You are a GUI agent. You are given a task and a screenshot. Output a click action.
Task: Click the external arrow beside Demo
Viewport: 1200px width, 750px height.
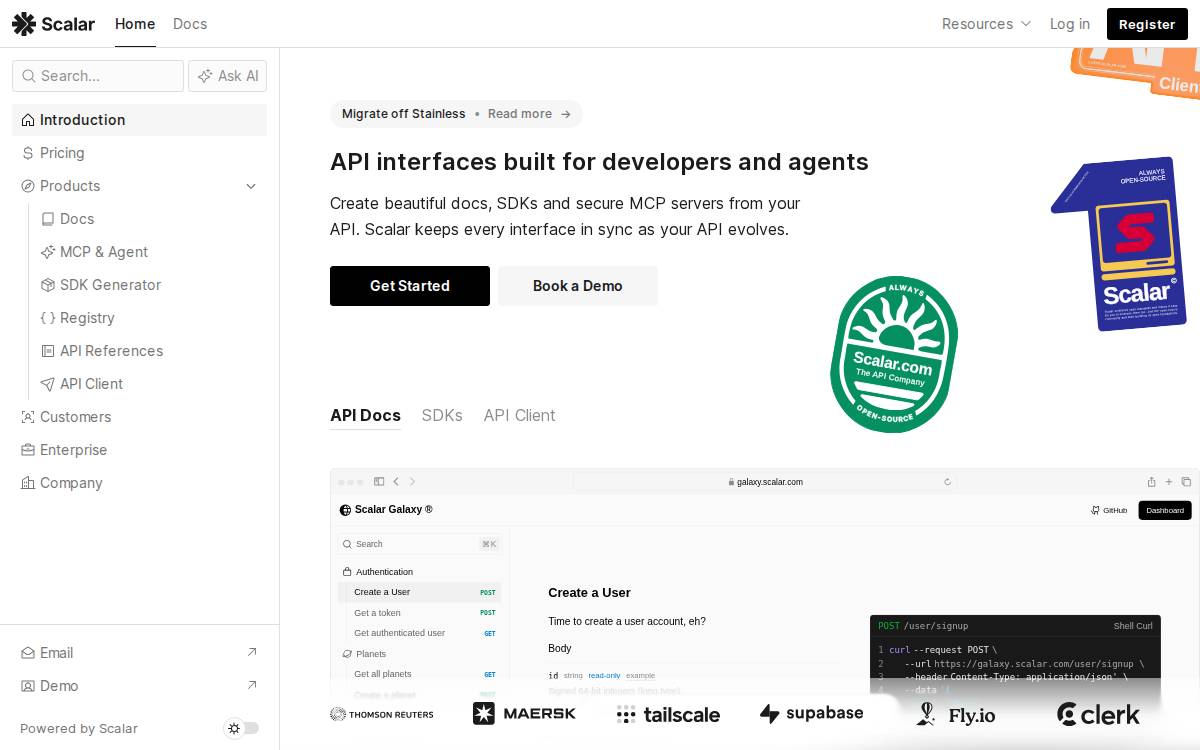[x=252, y=685]
